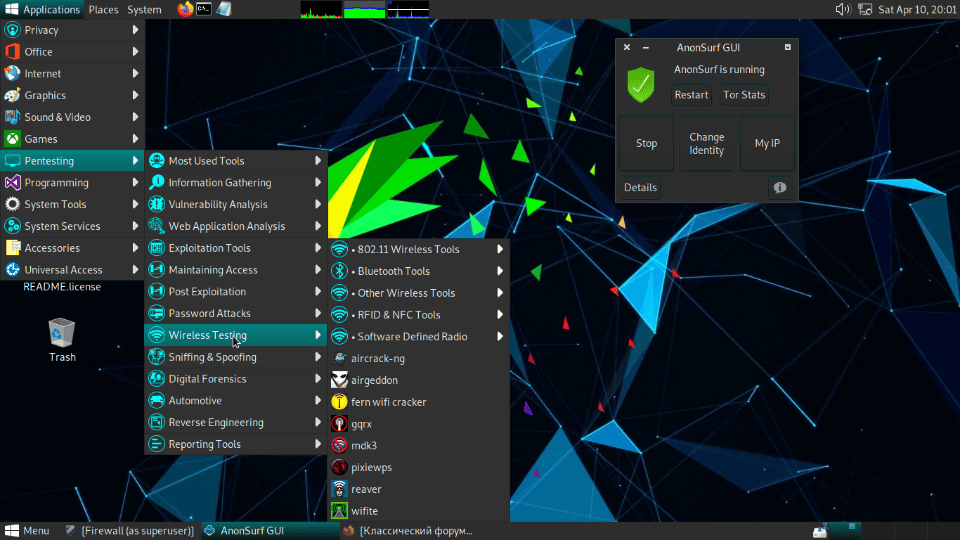Screen dimensions: 960x540
Task: Expand System Tools submenu
Action: click(72, 204)
